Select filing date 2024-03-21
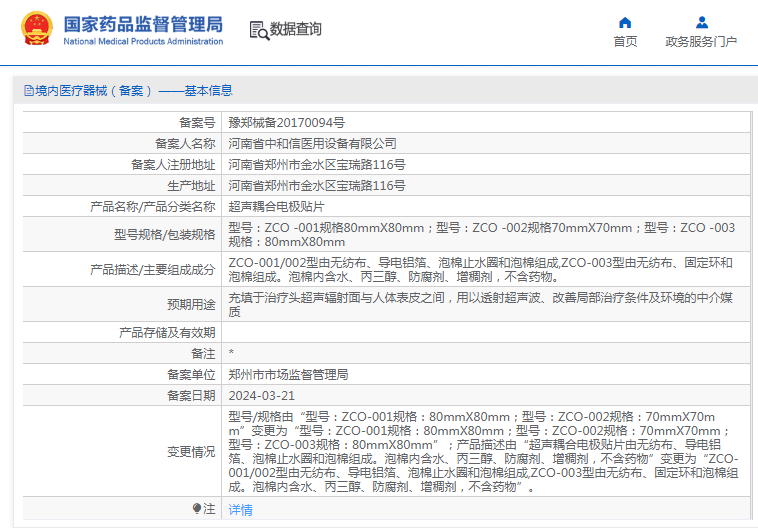Viewport: 758px width, 528px height. (262, 396)
